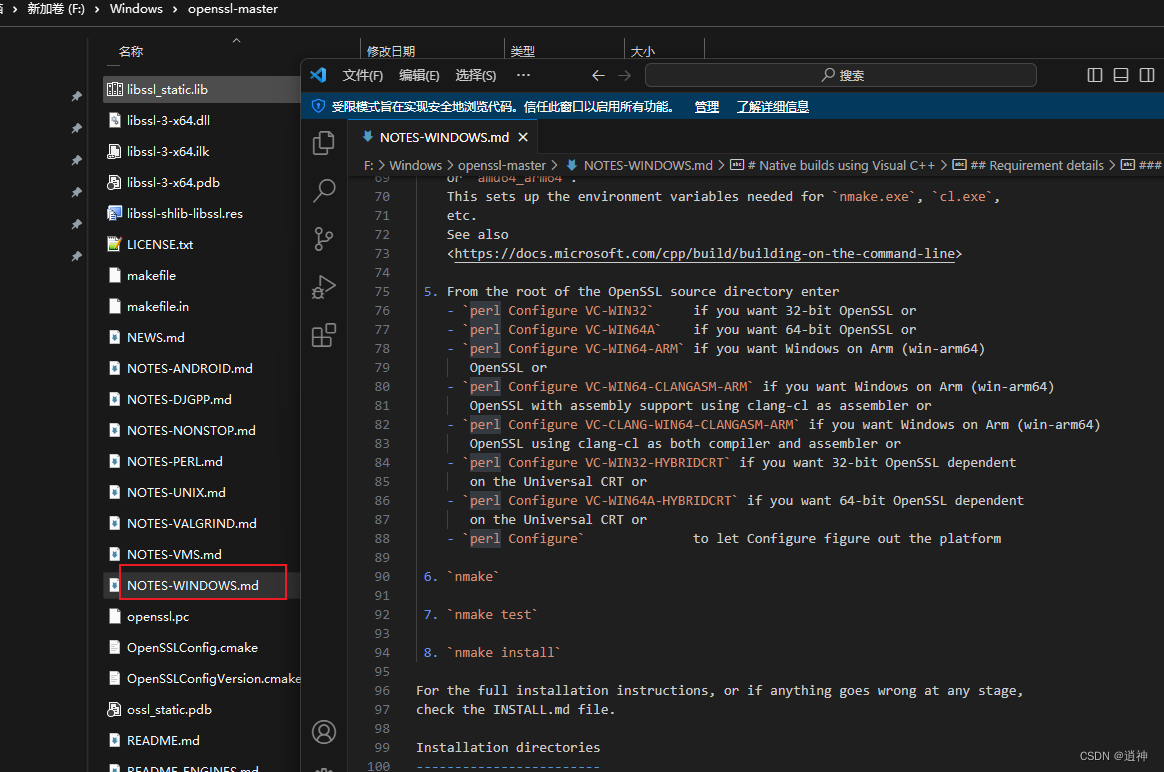Click the 搜索 command center box
This screenshot has width=1164, height=772.
[x=840, y=75]
